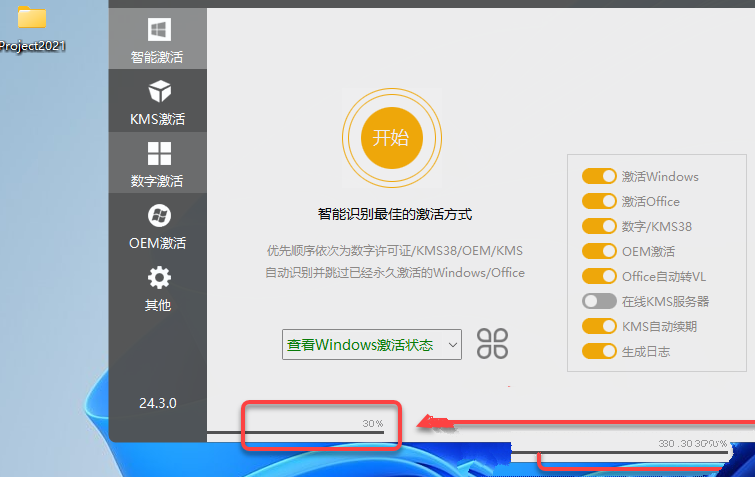Toggle the 激活Office switch

point(599,201)
